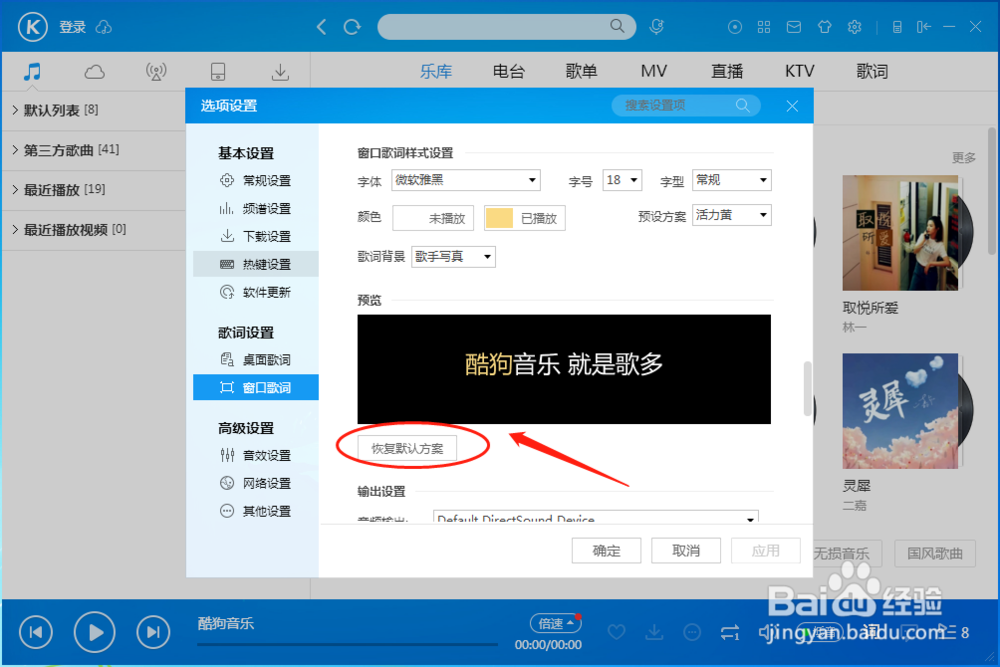This screenshot has height=667, width=1000.
Task: Open the cloud music section
Action: [93, 71]
